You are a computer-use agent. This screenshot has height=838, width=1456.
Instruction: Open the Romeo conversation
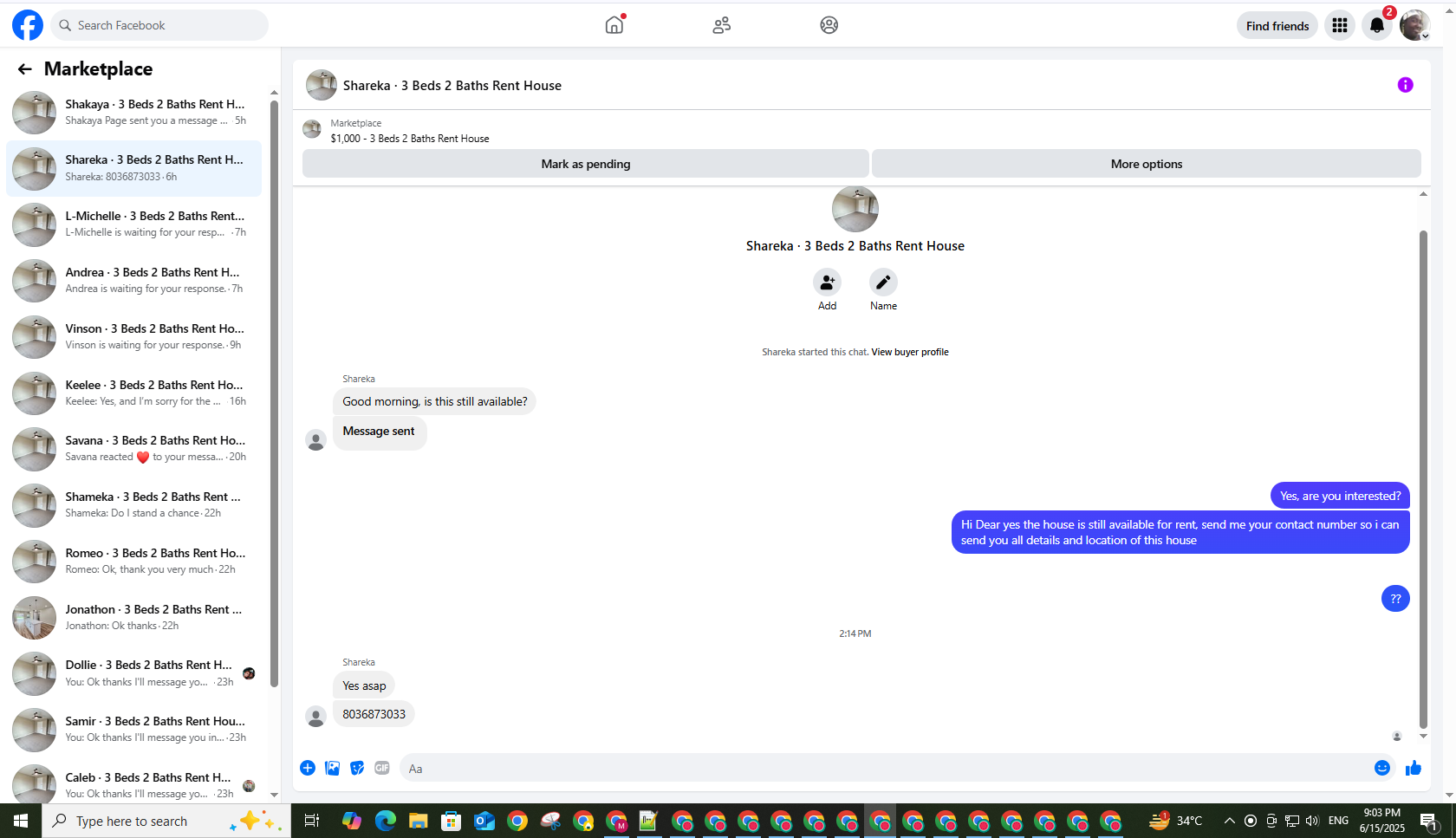(x=134, y=562)
